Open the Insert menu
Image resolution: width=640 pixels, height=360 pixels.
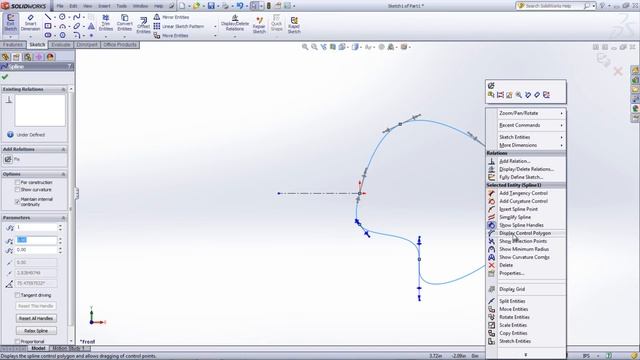pos(104,6)
